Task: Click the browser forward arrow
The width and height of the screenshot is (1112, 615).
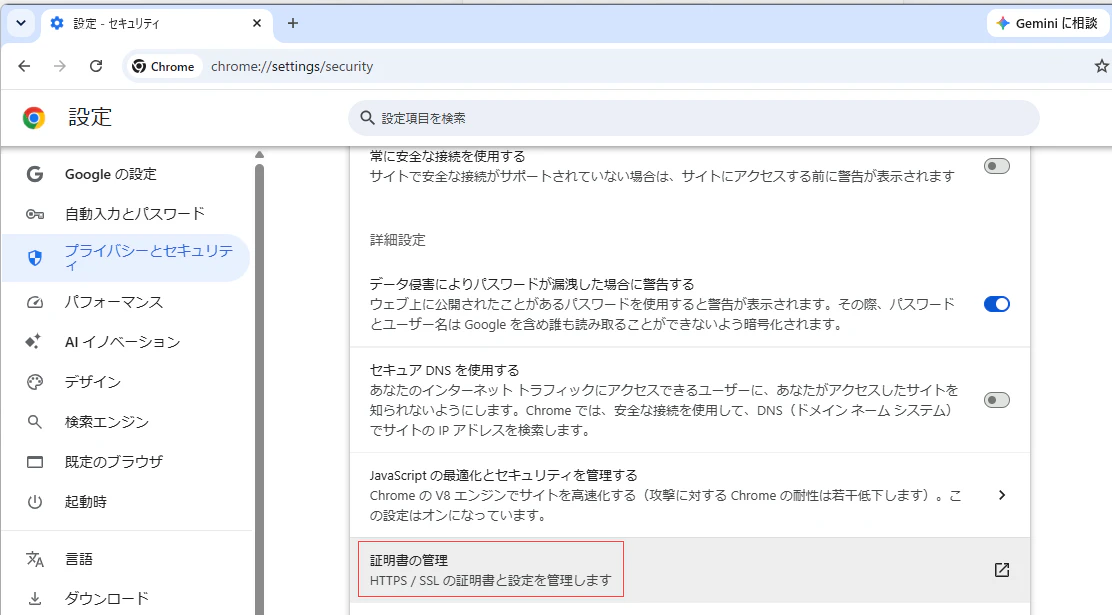Action: 60,66
